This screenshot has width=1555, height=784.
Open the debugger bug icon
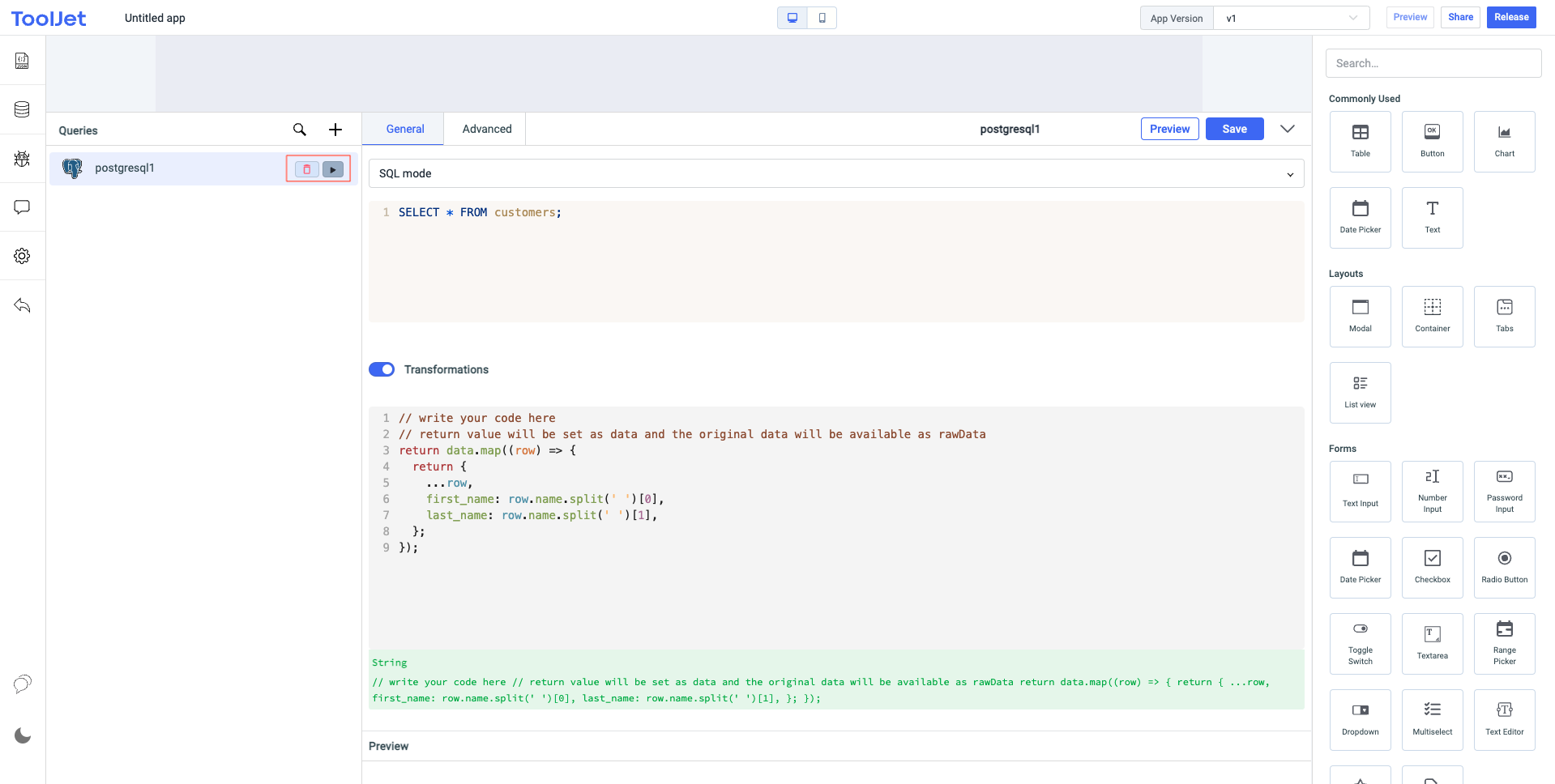22,159
